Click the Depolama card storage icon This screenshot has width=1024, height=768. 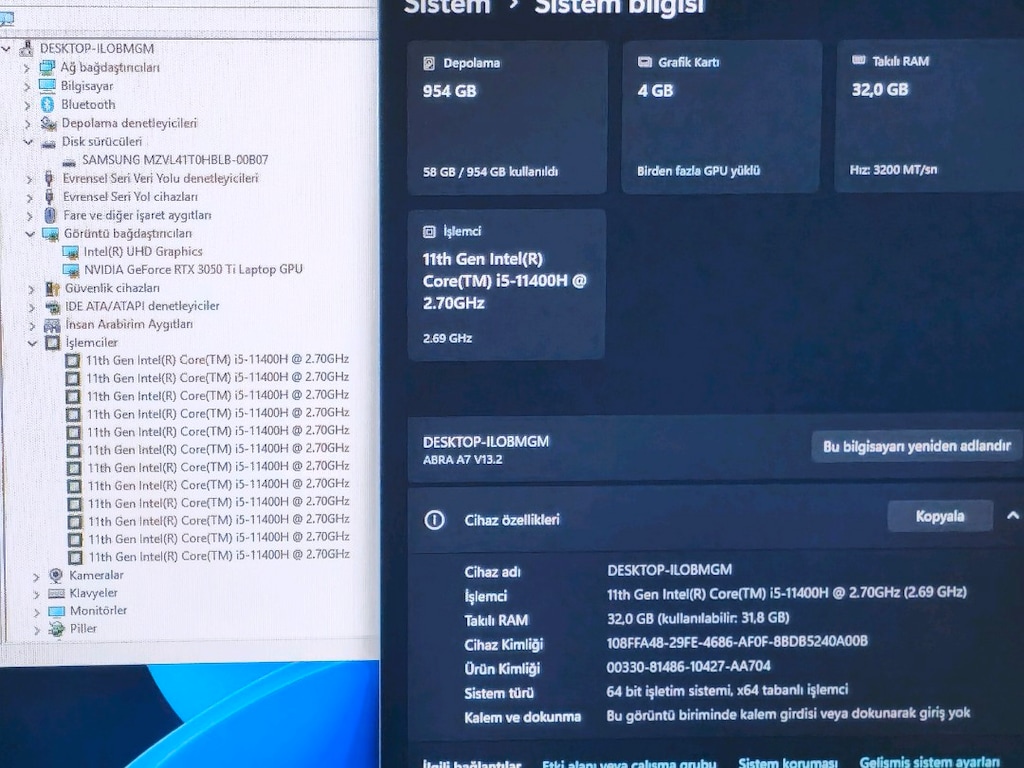[429, 63]
